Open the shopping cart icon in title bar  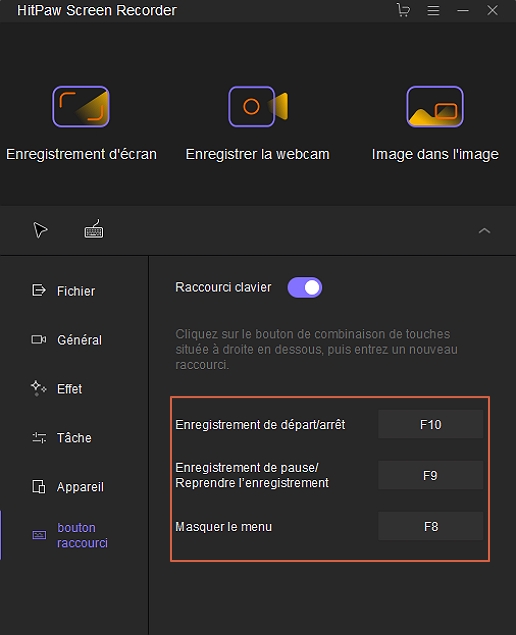403,10
